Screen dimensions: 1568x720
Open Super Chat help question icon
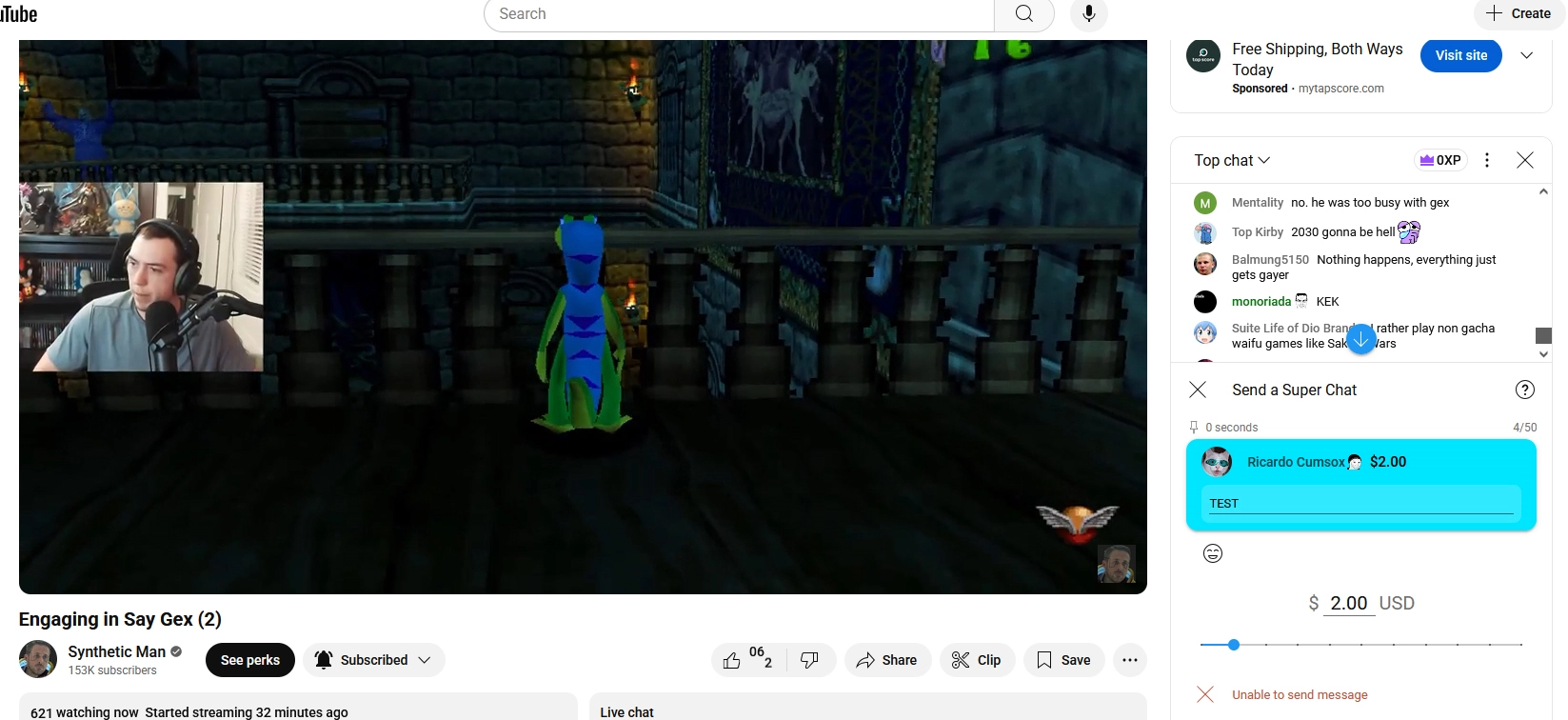pyautogui.click(x=1525, y=390)
